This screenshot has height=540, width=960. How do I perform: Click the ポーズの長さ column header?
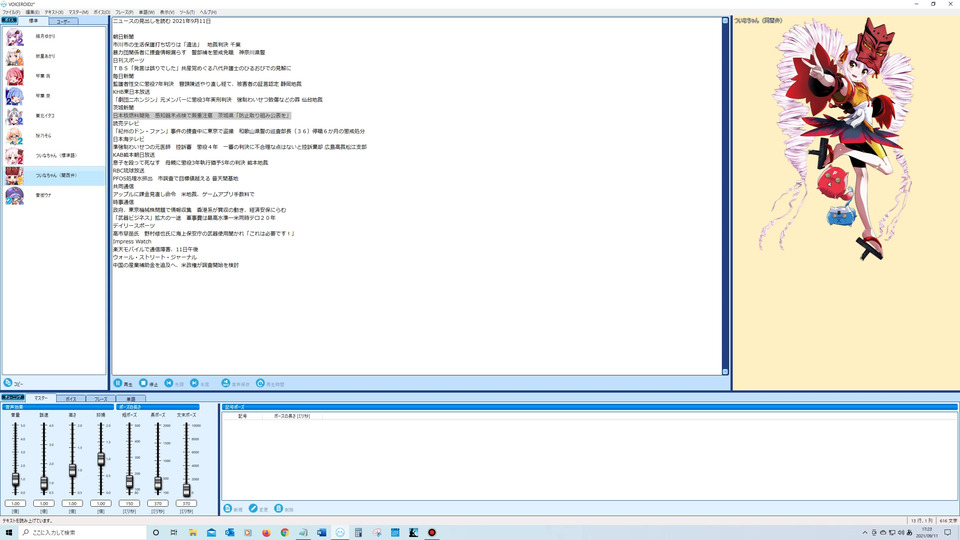[292, 416]
